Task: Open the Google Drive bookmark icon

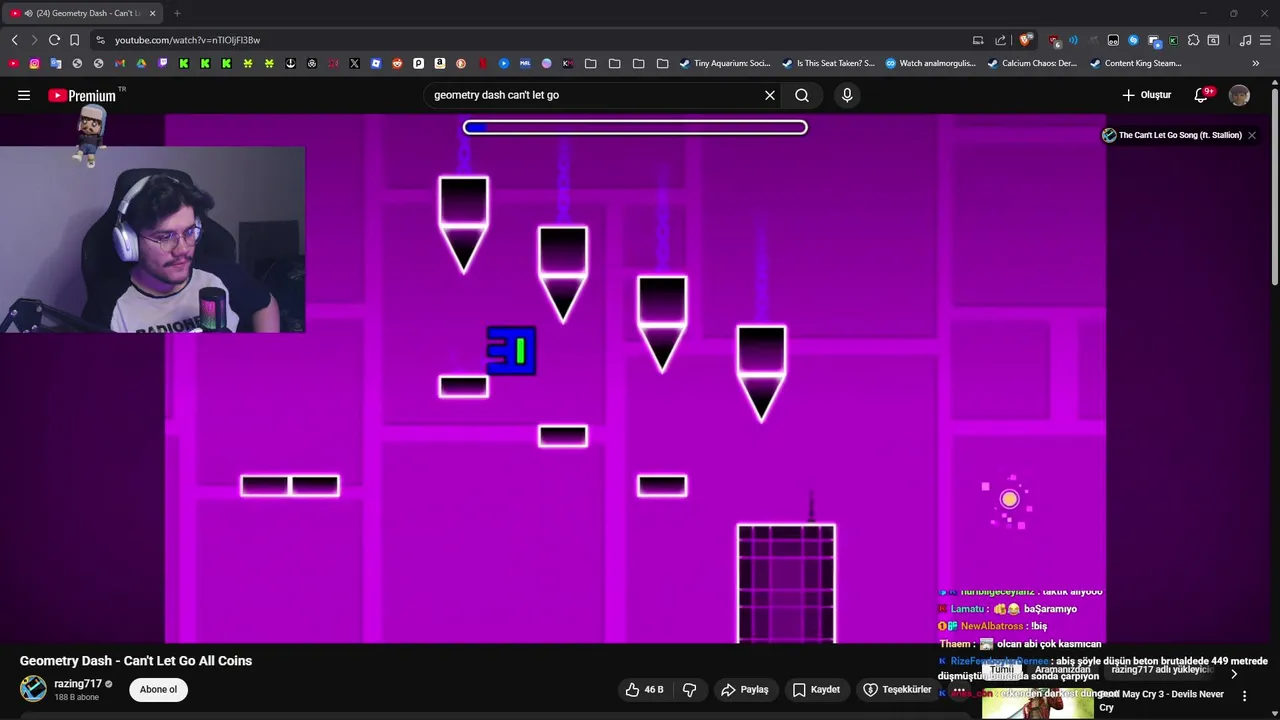Action: coord(141,63)
